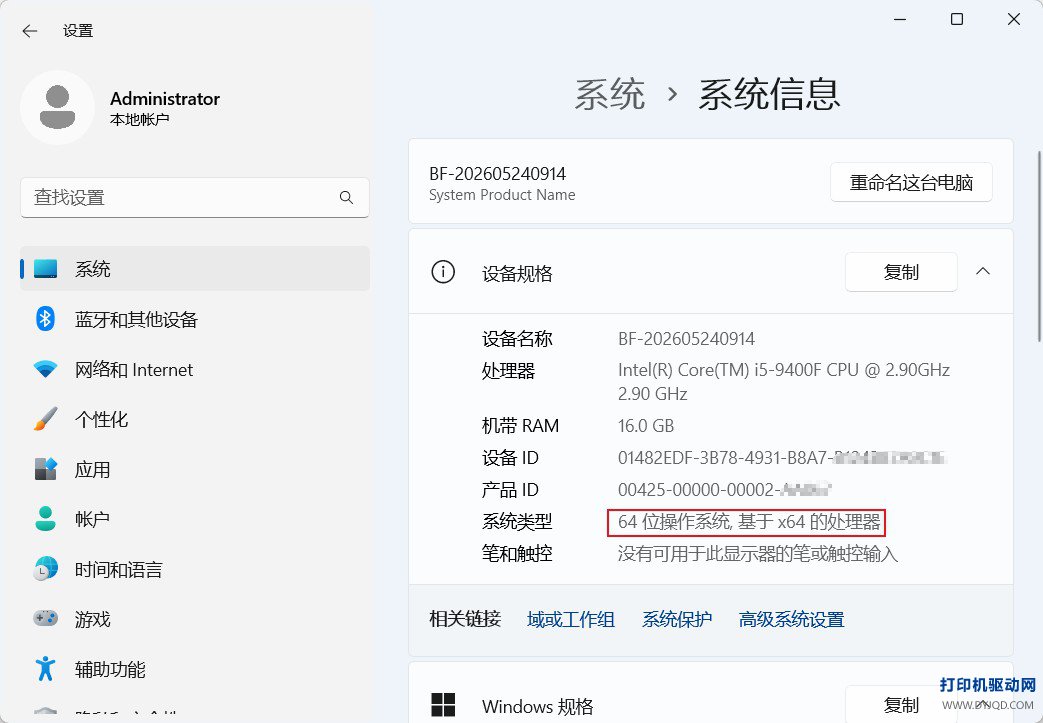Click the Windows 规格 section heading
This screenshot has width=1043, height=723.
tap(537, 706)
